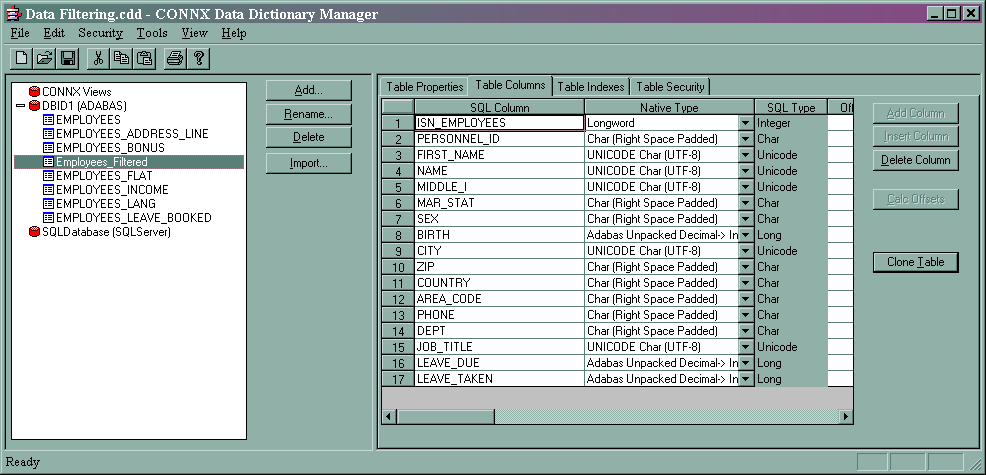This screenshot has height=475, width=986.
Task: Click the Add... button
Action: [309, 91]
